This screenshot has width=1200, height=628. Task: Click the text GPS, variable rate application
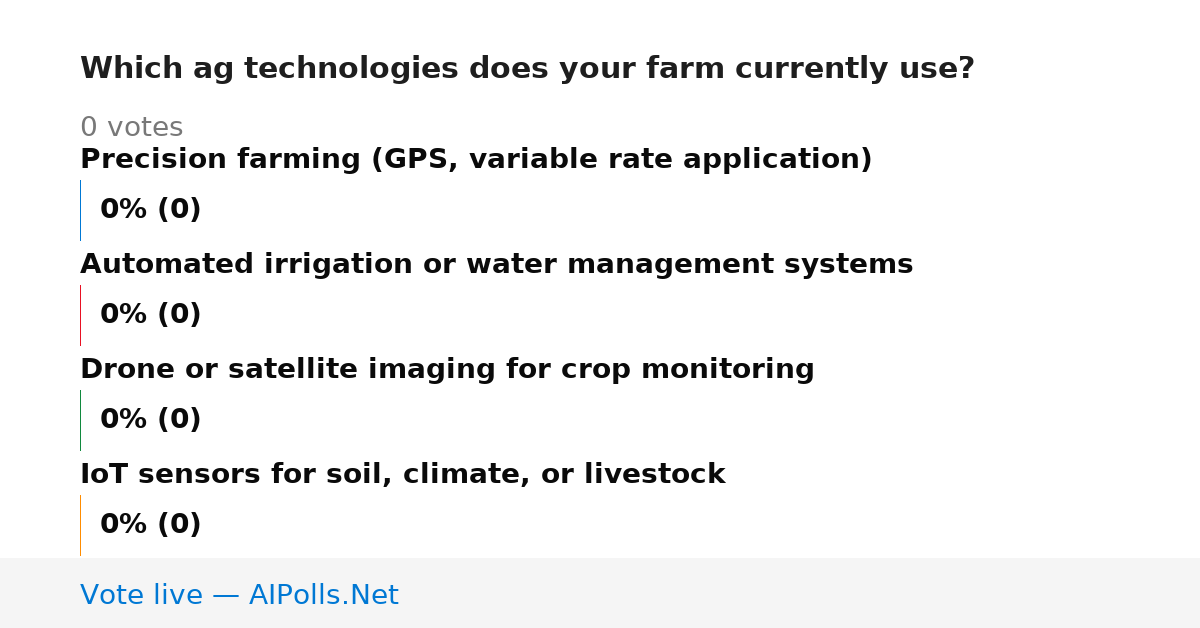(x=616, y=160)
